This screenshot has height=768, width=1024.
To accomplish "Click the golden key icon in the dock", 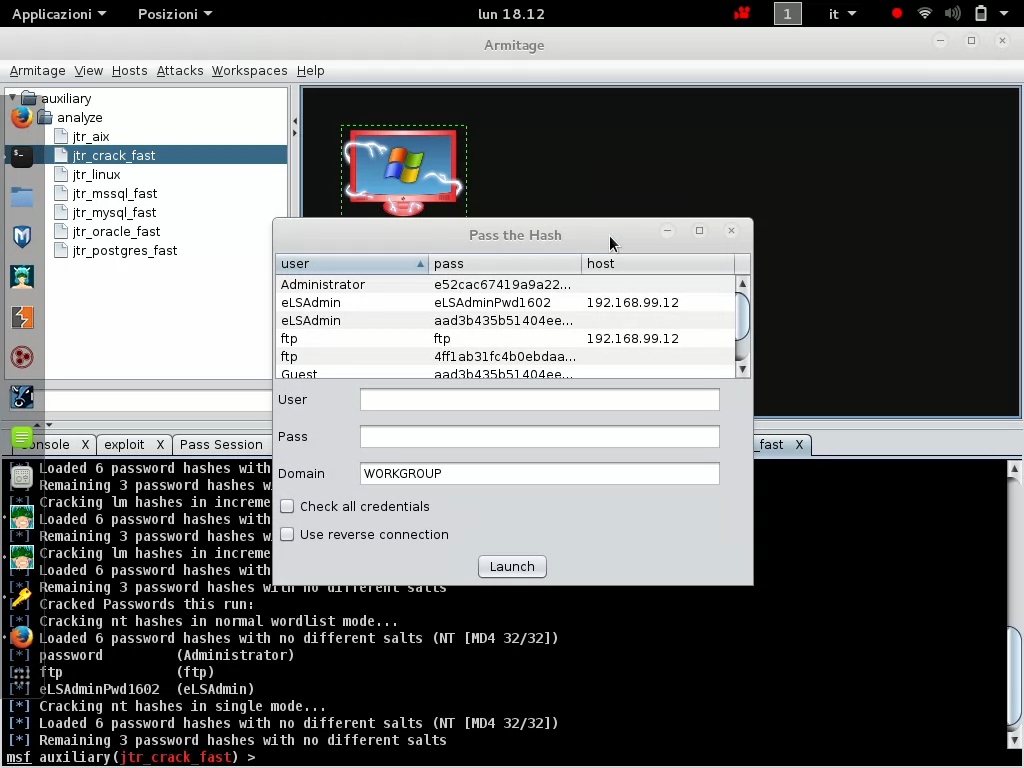I will tap(22, 597).
